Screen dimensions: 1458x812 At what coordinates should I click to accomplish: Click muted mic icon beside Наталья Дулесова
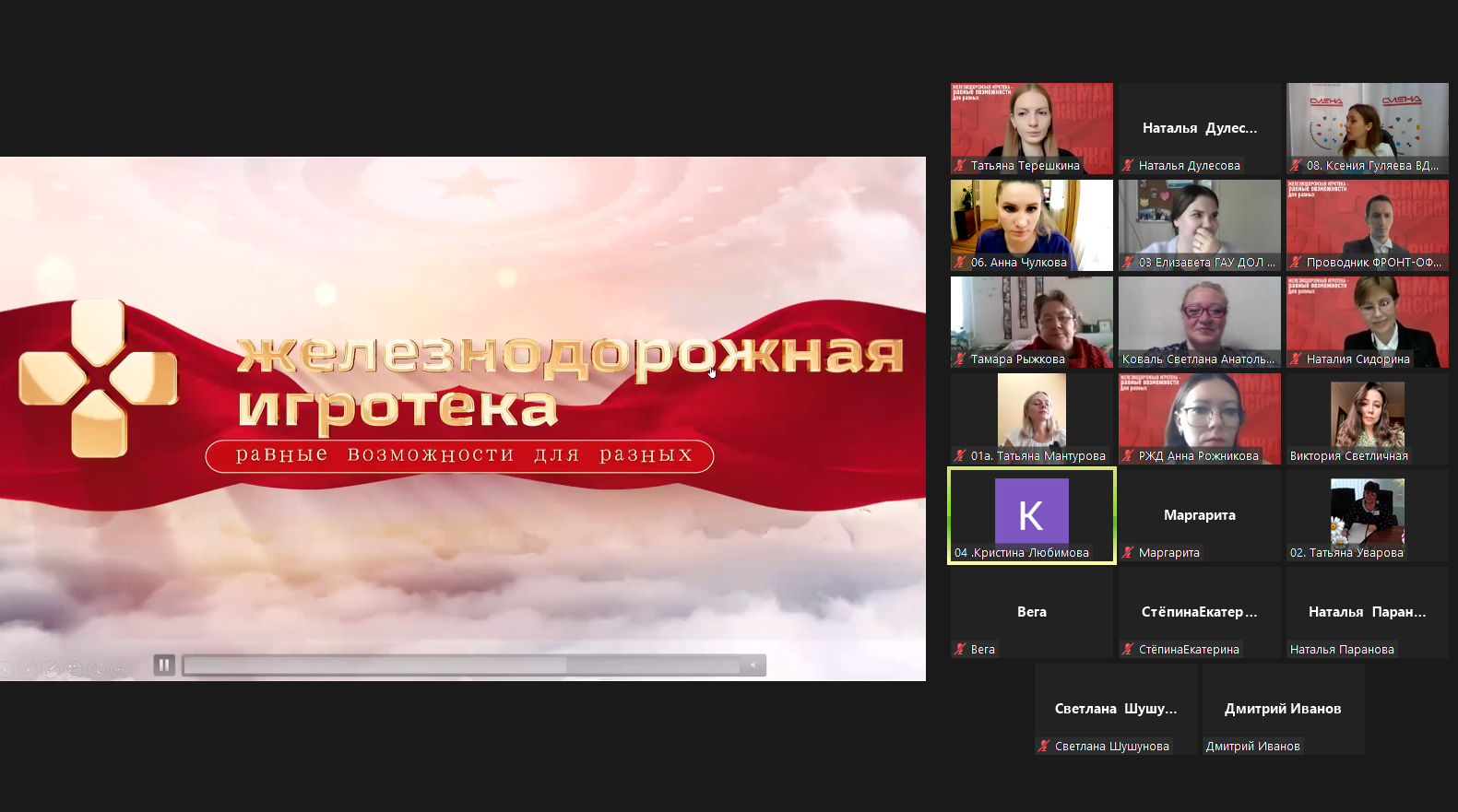point(1128,166)
